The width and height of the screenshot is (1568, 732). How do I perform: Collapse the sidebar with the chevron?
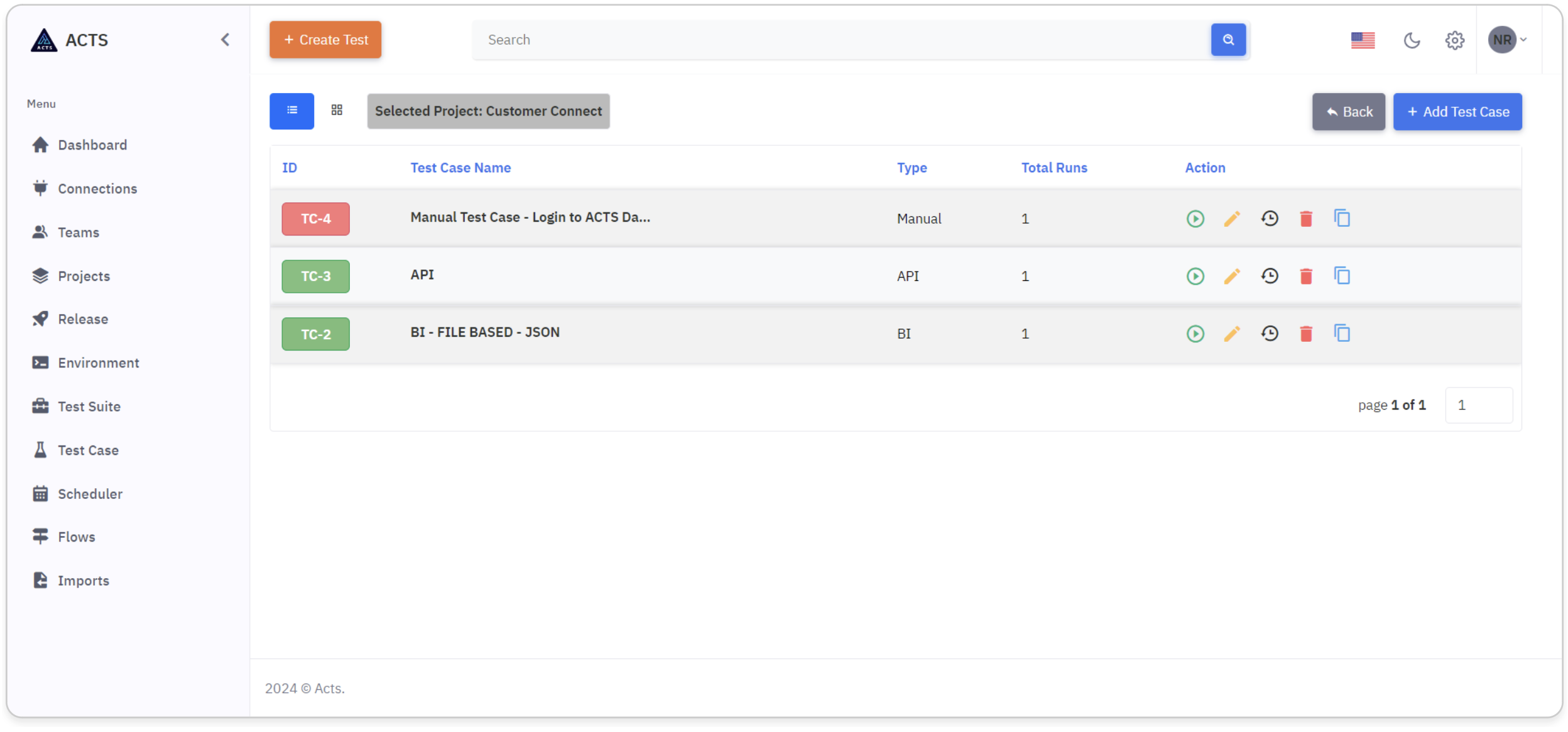pyautogui.click(x=225, y=40)
